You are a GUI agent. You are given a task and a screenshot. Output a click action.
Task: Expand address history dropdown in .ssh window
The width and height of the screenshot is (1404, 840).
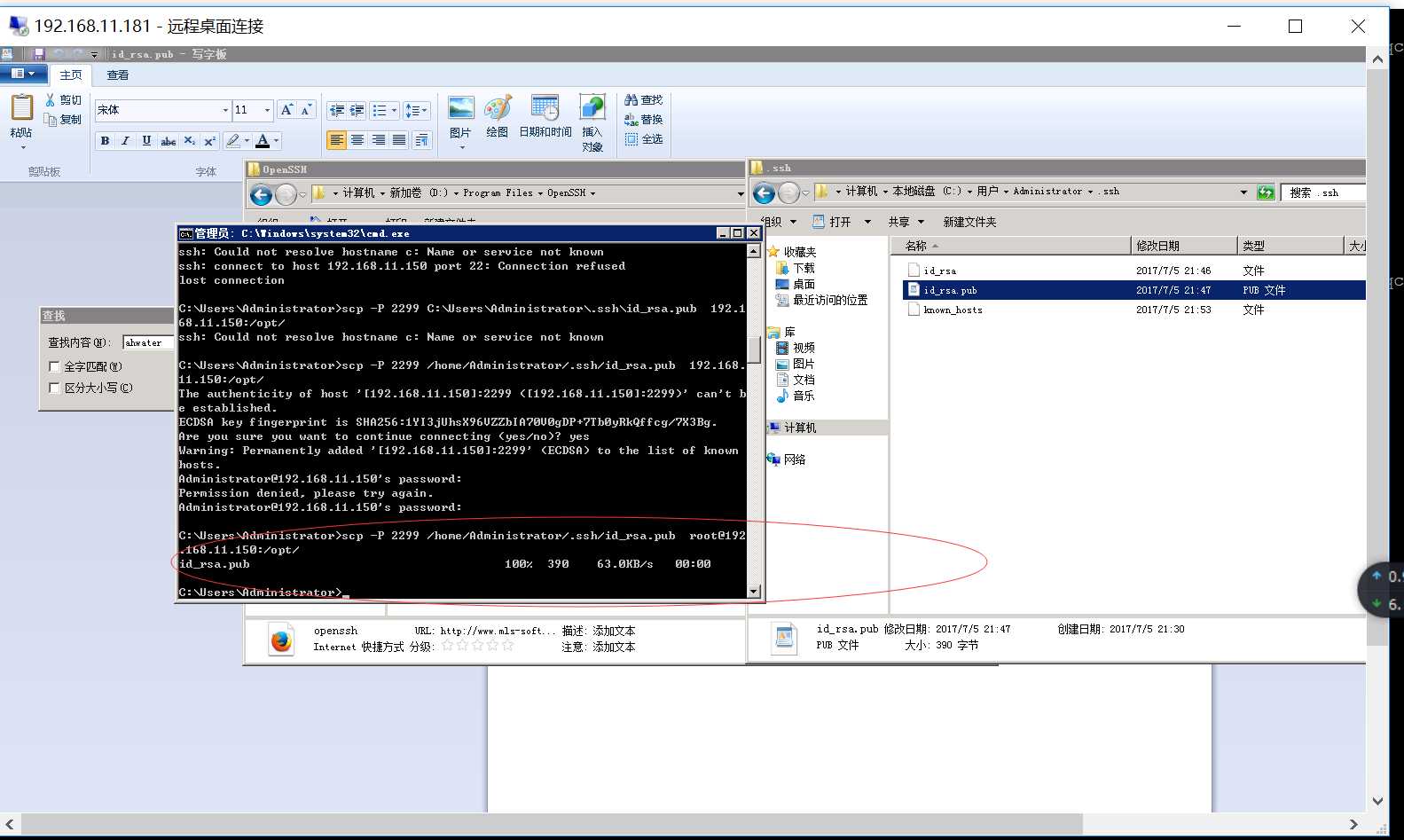pyautogui.click(x=1243, y=192)
